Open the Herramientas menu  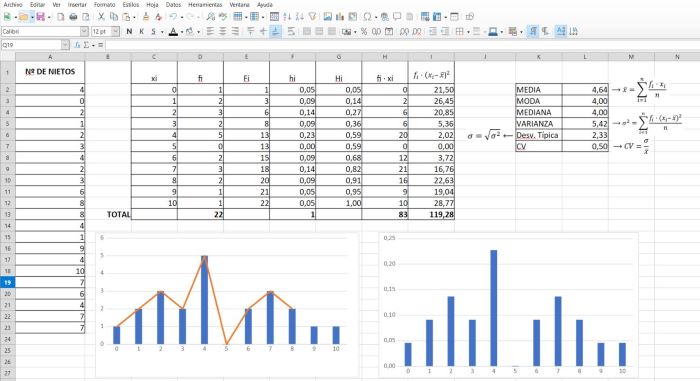(x=205, y=5)
